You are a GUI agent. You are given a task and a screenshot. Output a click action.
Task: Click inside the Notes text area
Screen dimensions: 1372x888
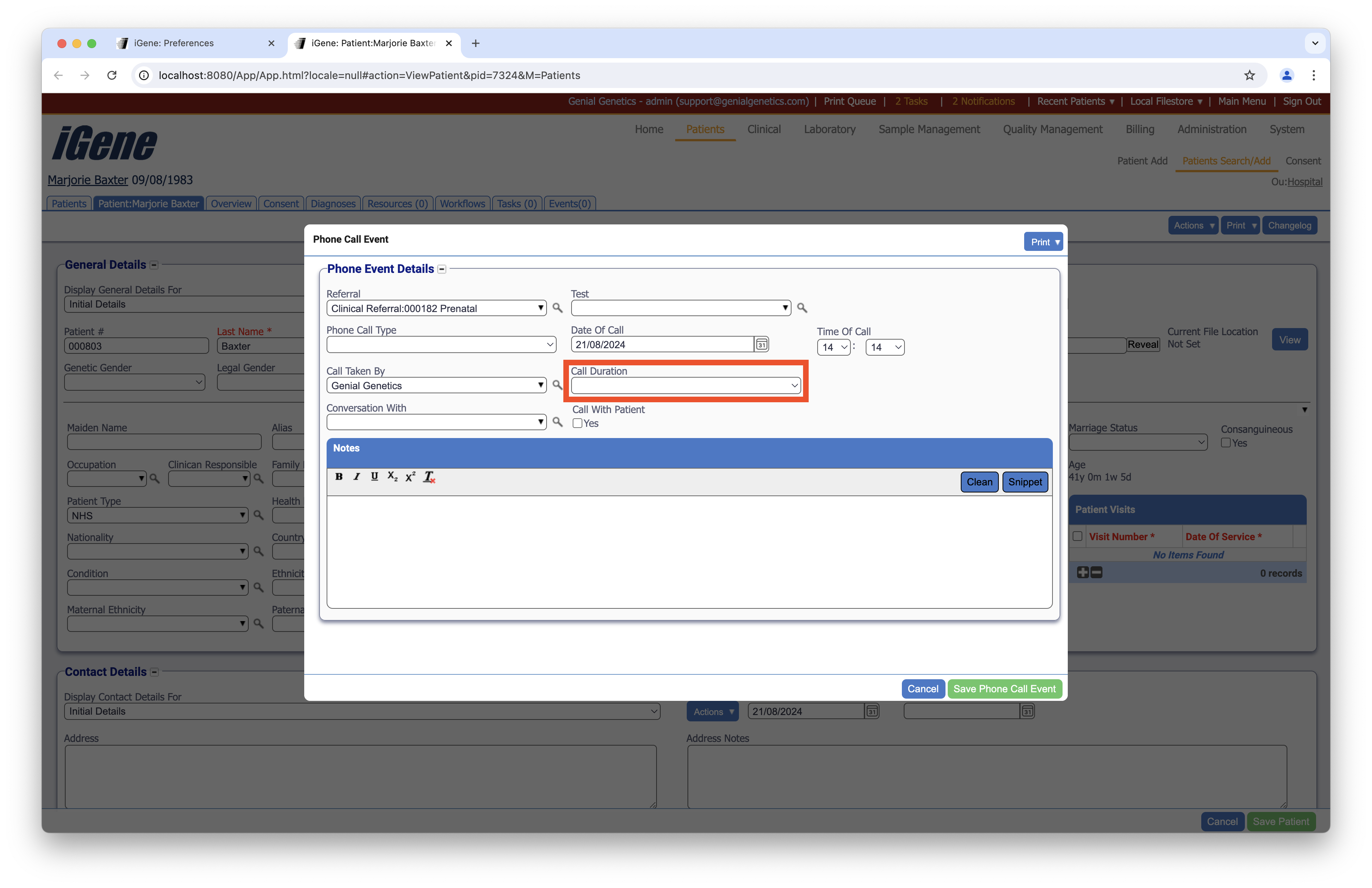point(689,551)
